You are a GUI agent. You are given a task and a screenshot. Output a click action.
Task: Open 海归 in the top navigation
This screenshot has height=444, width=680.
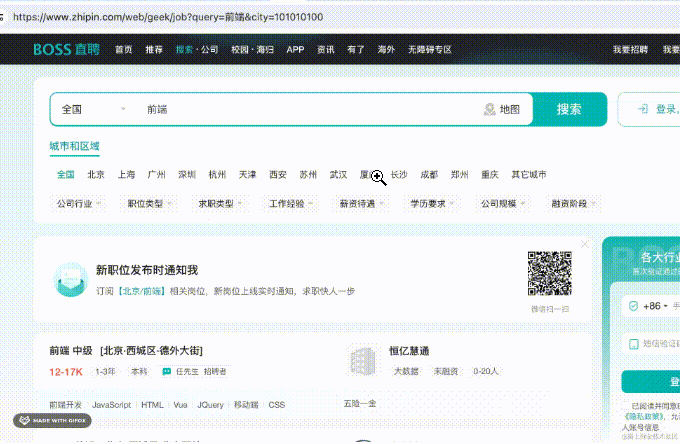coord(265,49)
